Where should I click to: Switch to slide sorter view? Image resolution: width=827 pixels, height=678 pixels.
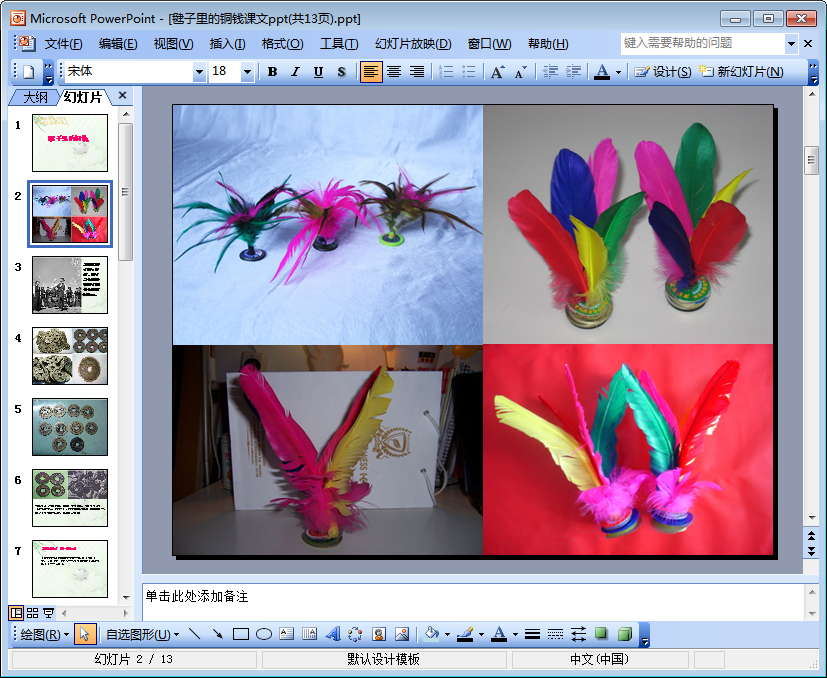[x=32, y=613]
